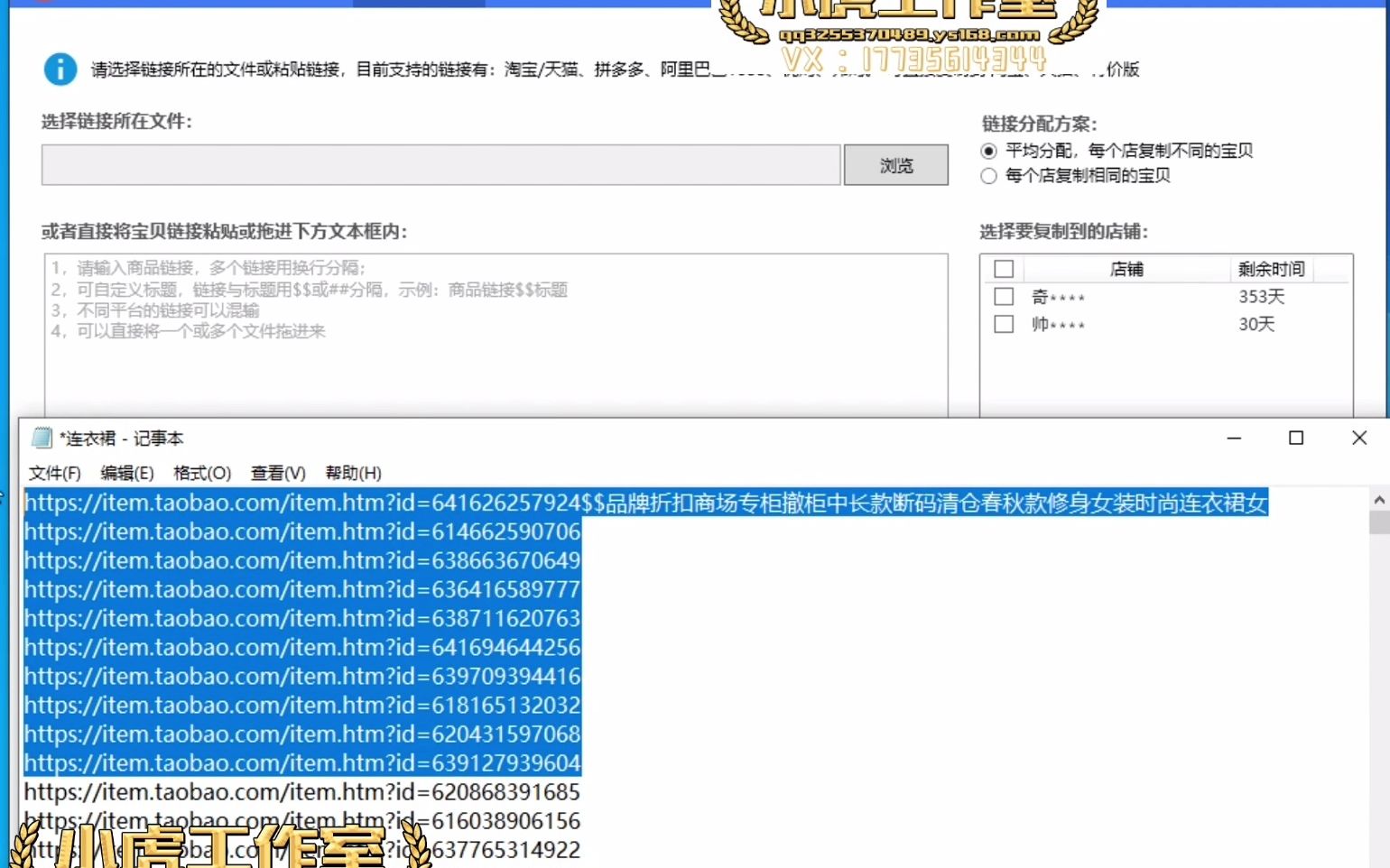Click the 店铺 column header
Image resolution: width=1390 pixels, height=868 pixels.
[x=1126, y=269]
